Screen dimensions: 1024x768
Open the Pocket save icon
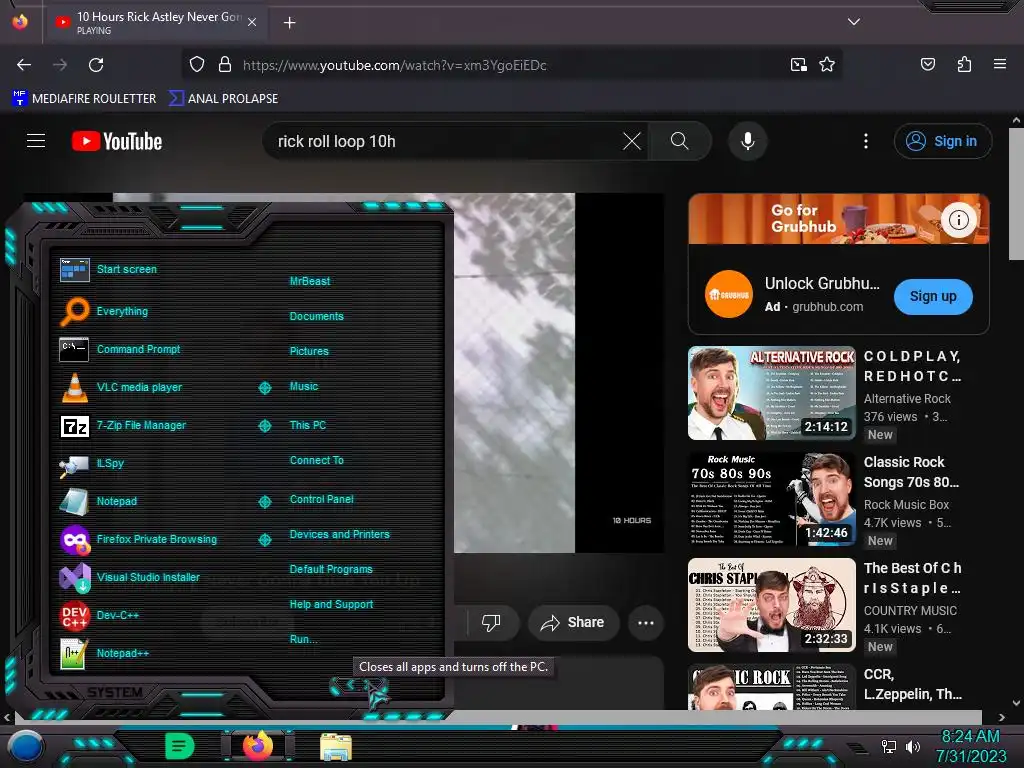coord(927,64)
